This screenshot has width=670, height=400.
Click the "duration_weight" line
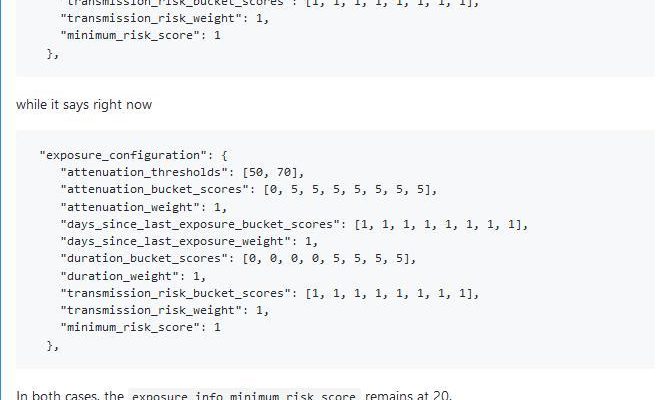coord(133,276)
